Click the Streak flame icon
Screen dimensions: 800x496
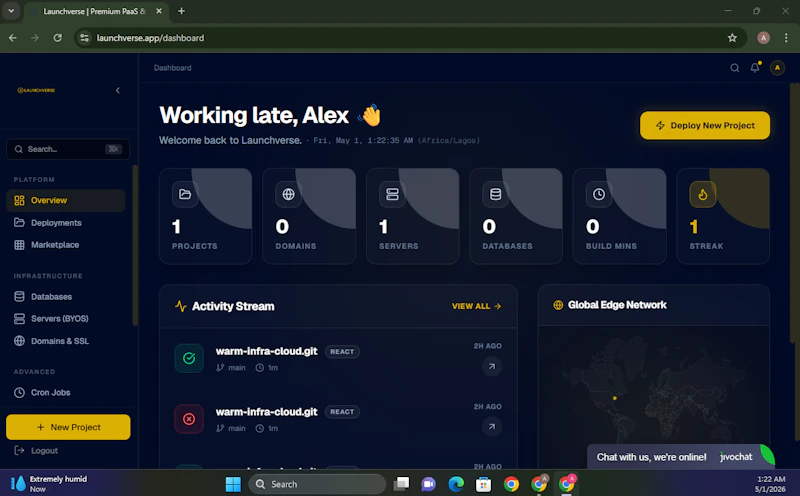pyautogui.click(x=703, y=194)
